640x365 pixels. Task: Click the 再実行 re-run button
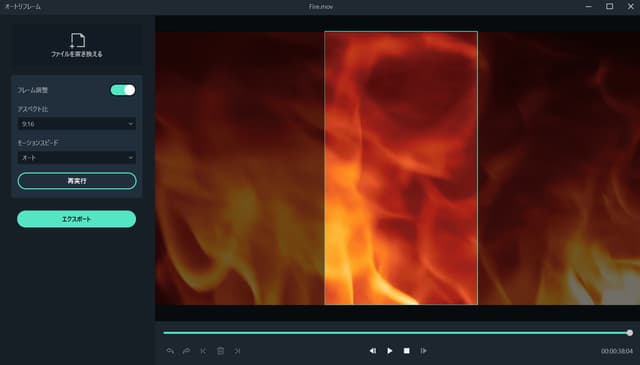click(77, 181)
